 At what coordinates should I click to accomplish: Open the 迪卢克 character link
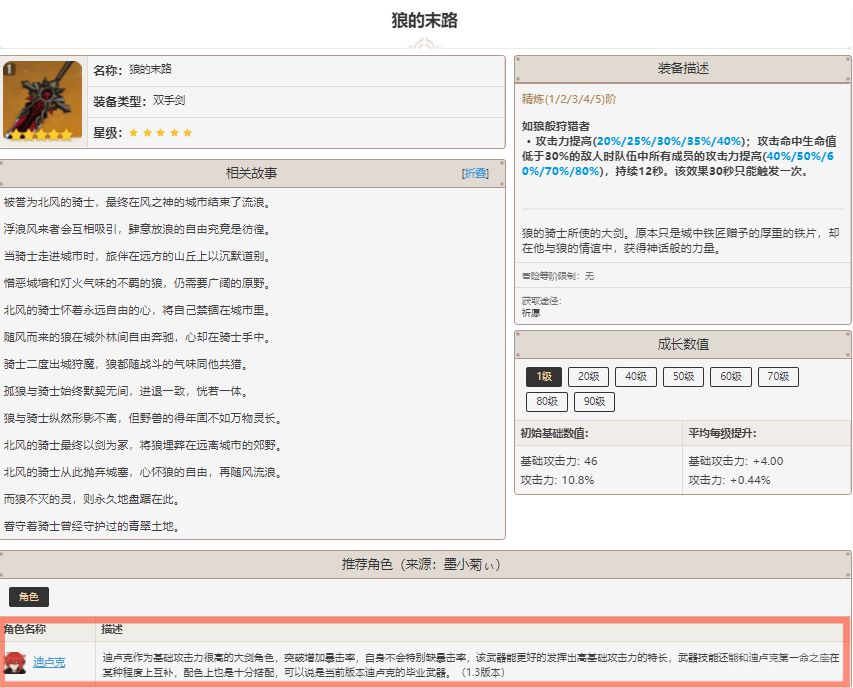(49, 662)
